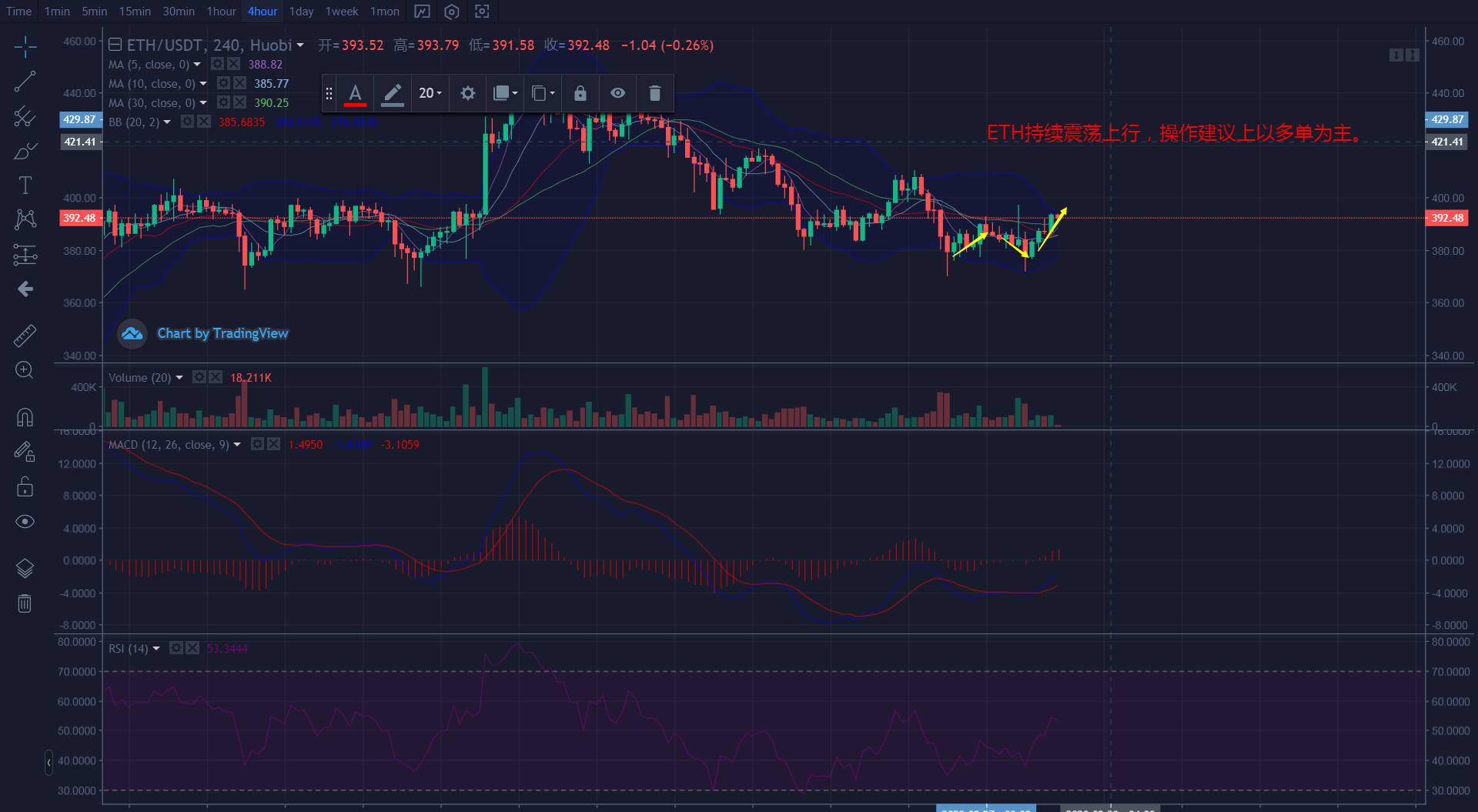Toggle visibility of selected annotation
Screen dimensions: 1478x812
tap(617, 93)
